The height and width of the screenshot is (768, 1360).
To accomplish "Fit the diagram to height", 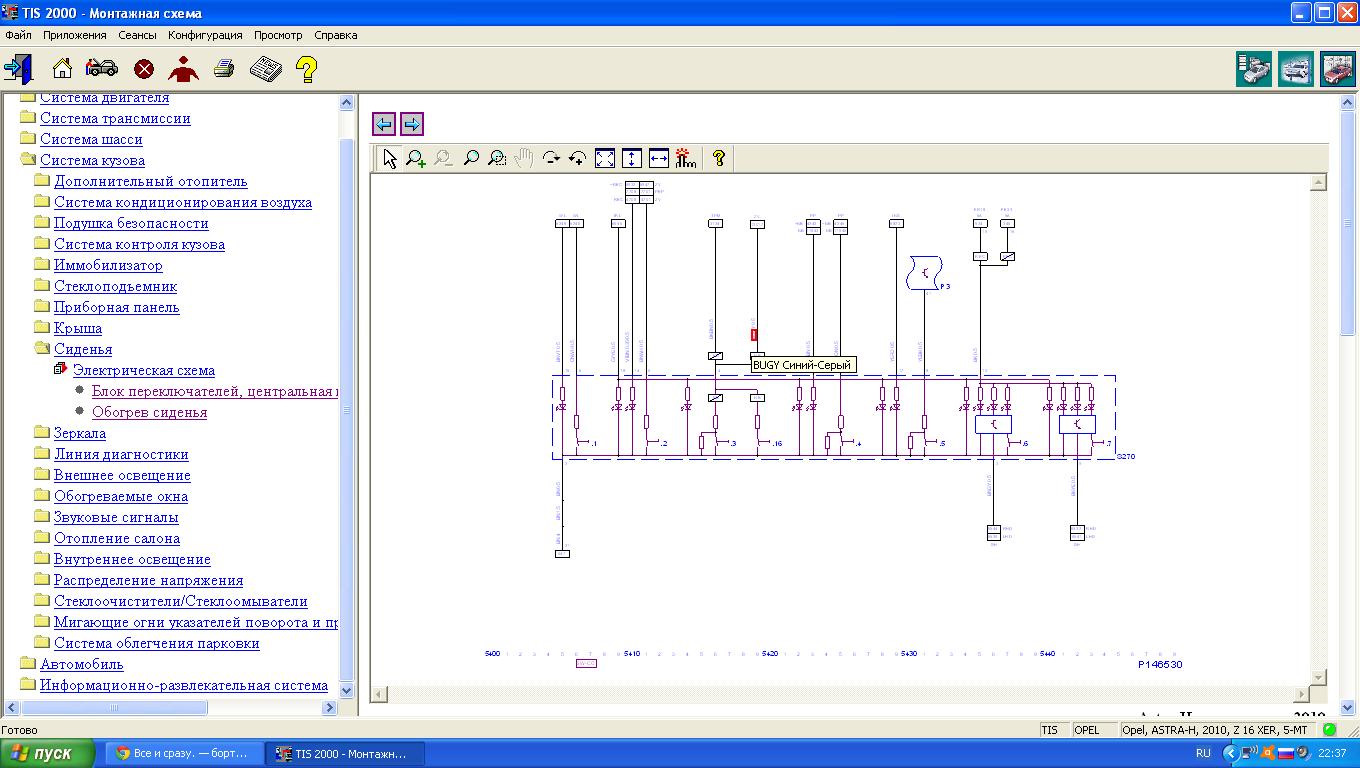I will point(632,158).
